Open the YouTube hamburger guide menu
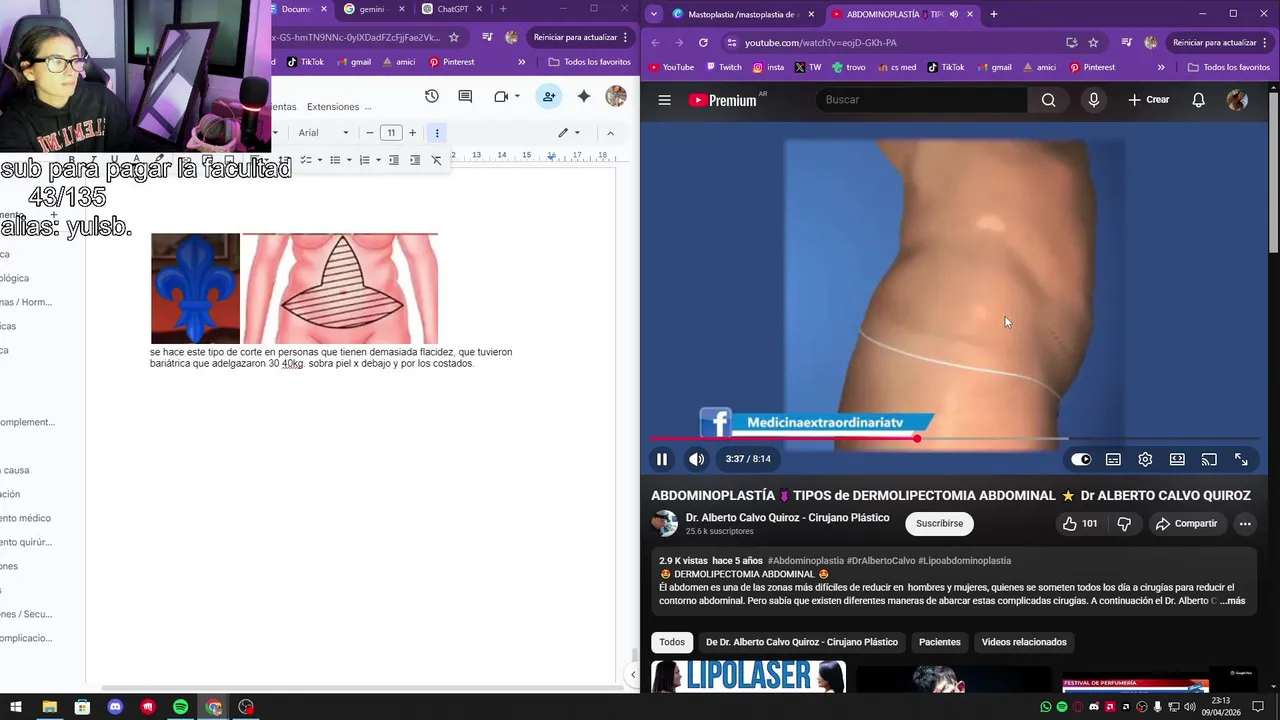Viewport: 1280px width, 720px height. (664, 100)
